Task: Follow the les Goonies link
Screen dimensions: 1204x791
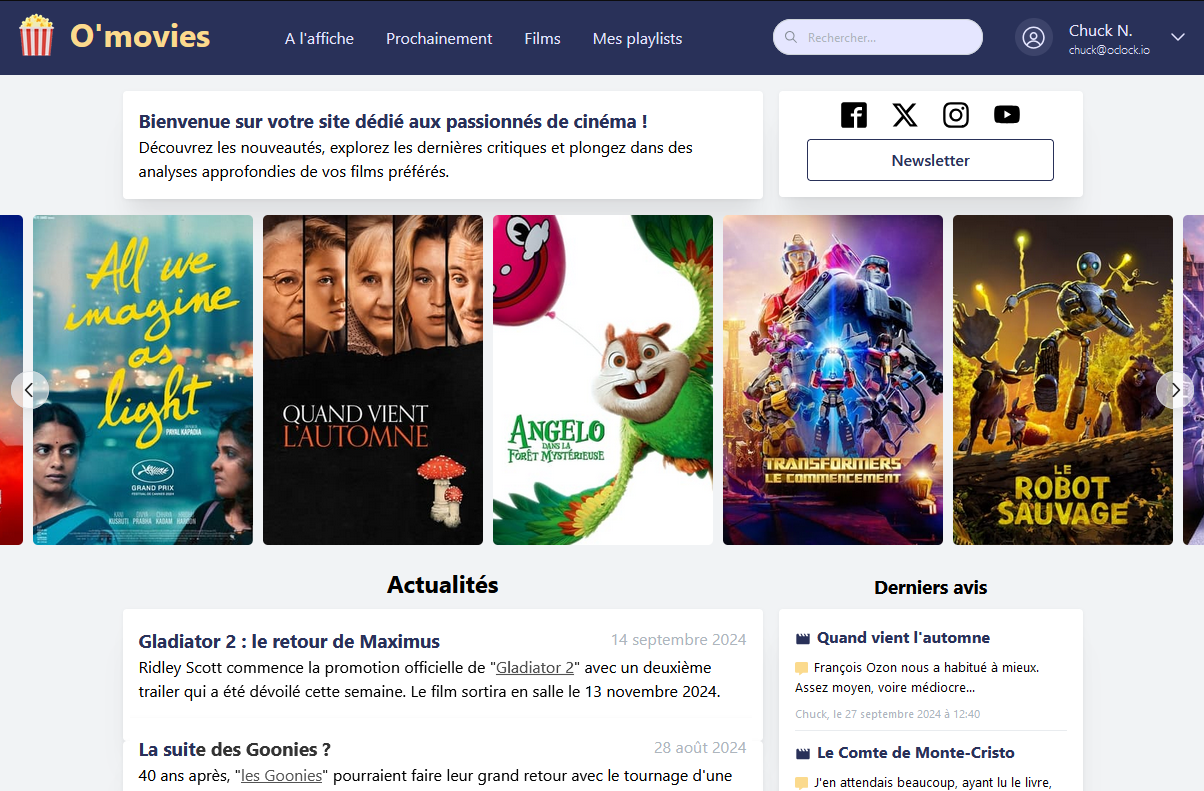Action: coord(282,775)
